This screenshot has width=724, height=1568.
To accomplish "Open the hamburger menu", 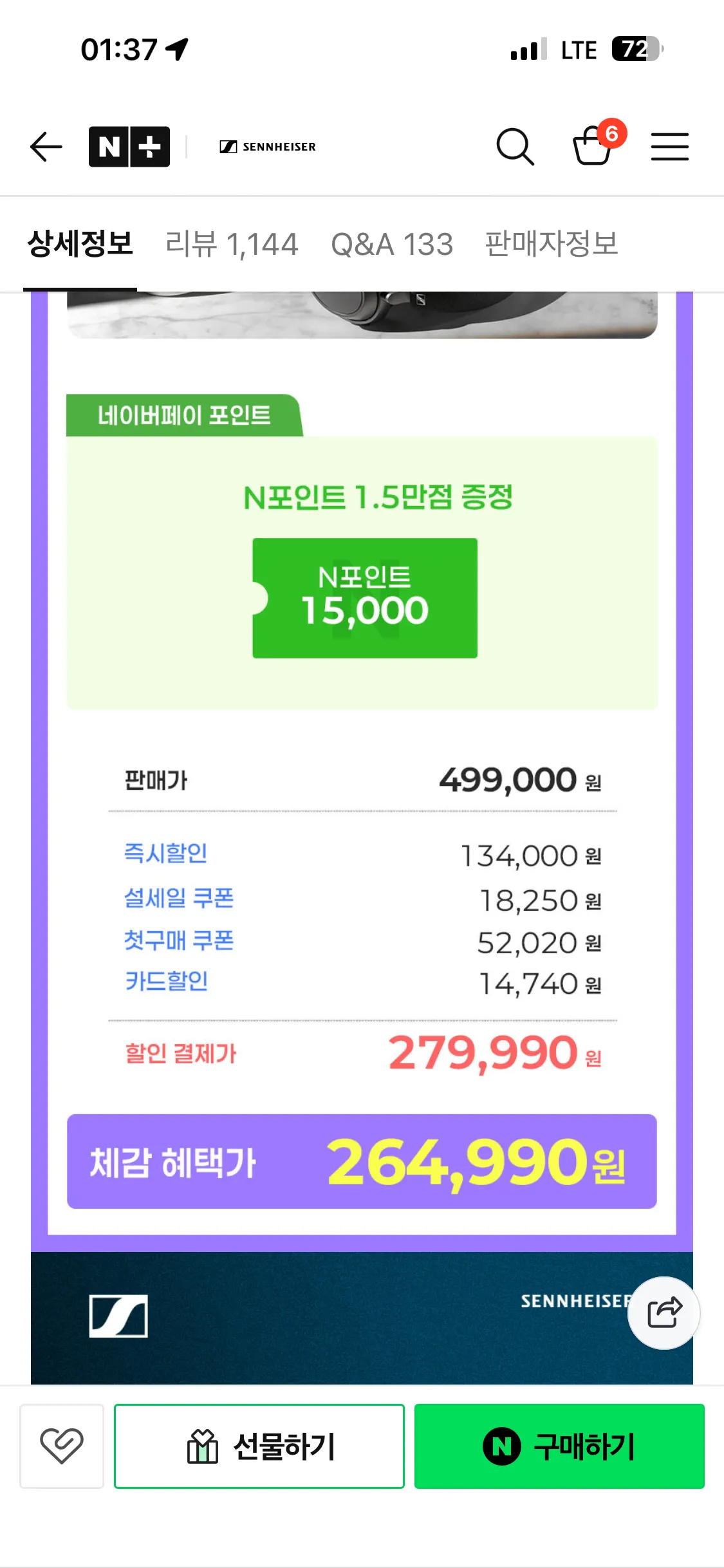I will point(669,147).
